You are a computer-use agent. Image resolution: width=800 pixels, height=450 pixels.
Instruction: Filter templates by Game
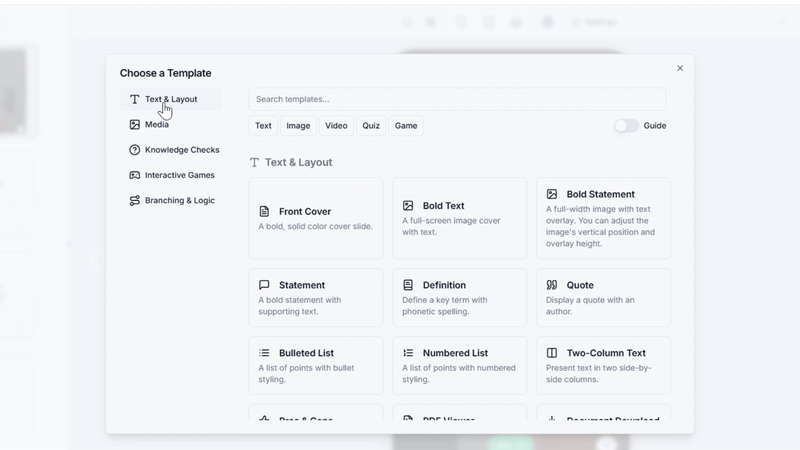pos(406,126)
